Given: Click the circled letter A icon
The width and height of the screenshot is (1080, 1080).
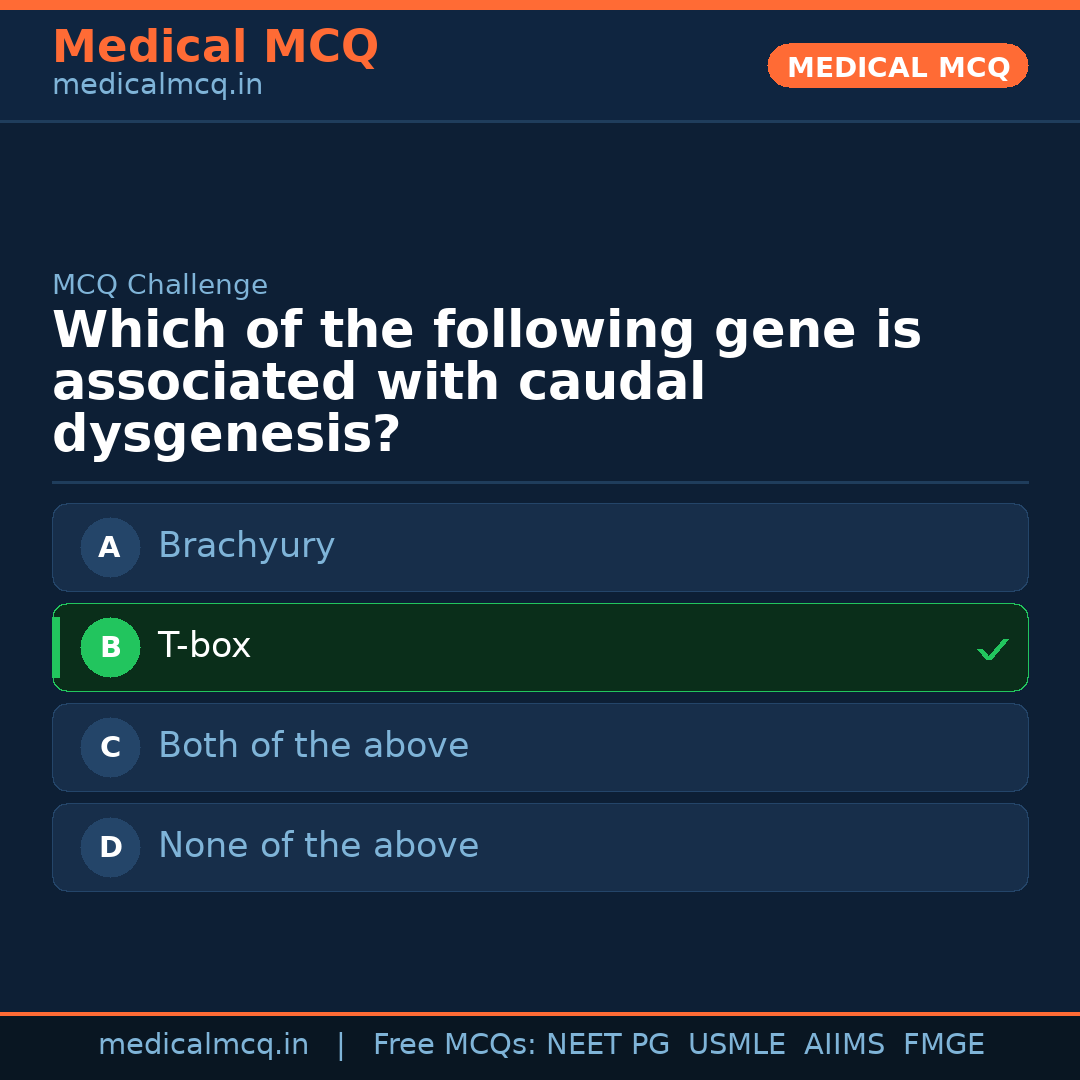Looking at the screenshot, I should click(x=110, y=547).
